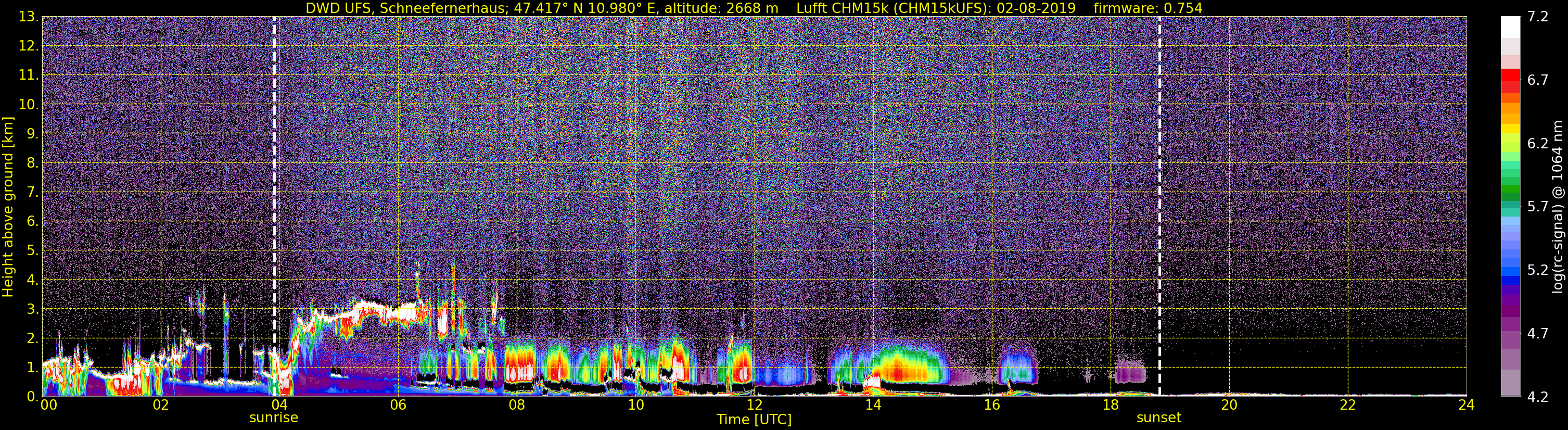Click the colorbar tick label 4.2
Screen dimensions: 1568x430
point(1537,397)
